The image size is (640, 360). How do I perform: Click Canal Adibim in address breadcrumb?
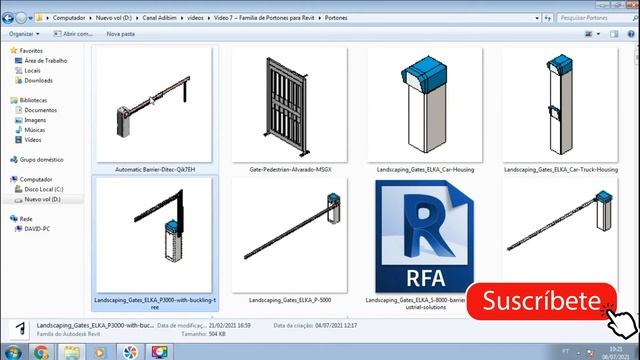pos(160,18)
